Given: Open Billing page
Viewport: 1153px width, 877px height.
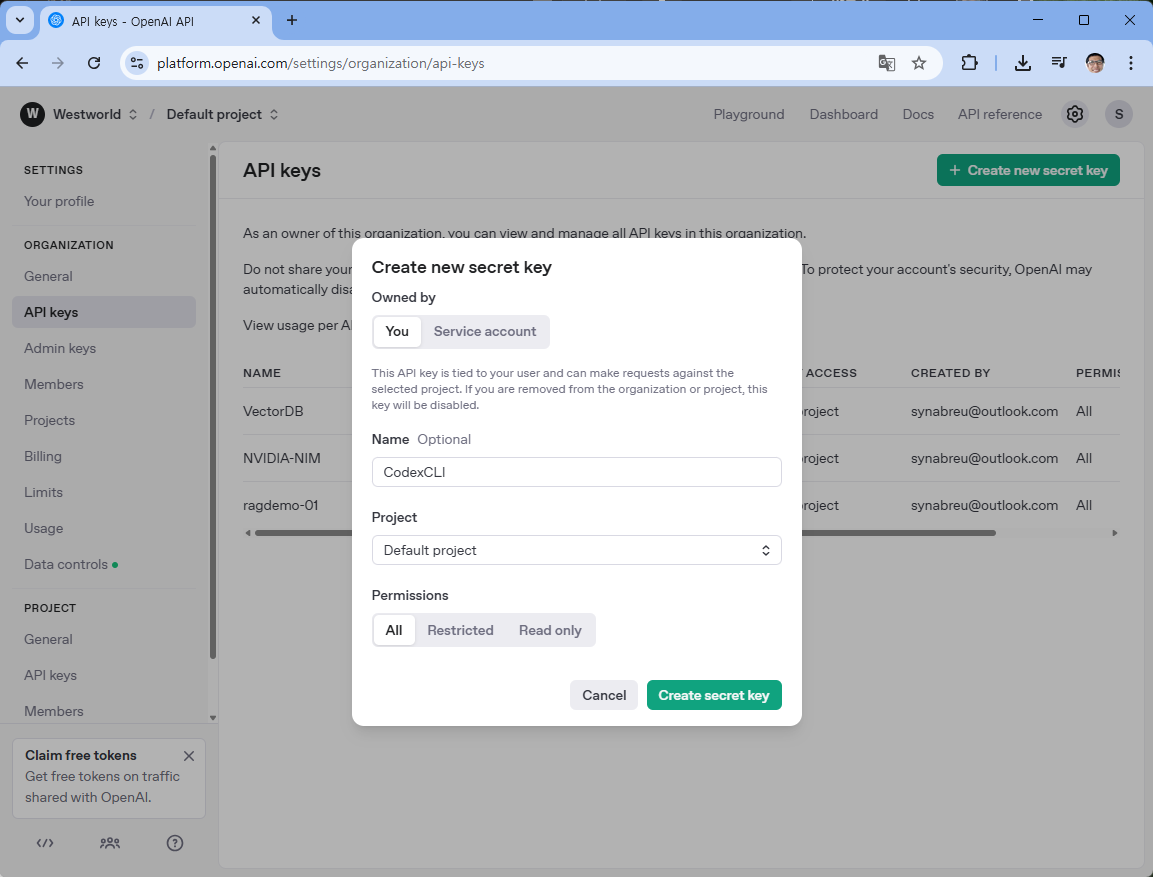Looking at the screenshot, I should click(x=43, y=457).
